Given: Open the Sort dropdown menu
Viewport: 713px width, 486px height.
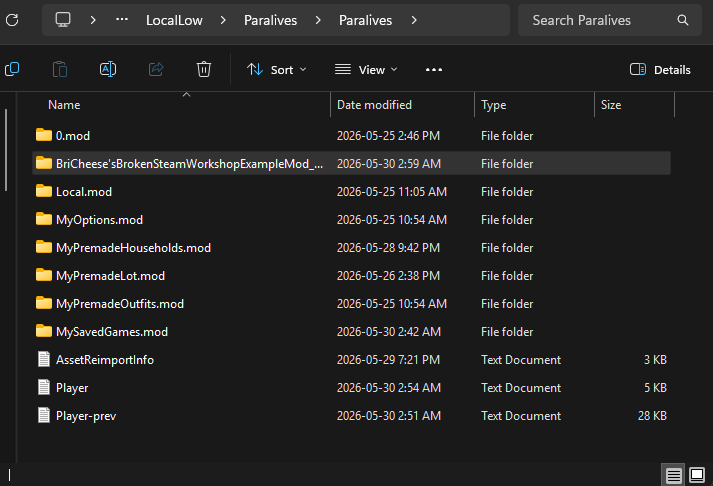Looking at the screenshot, I should click(x=276, y=70).
